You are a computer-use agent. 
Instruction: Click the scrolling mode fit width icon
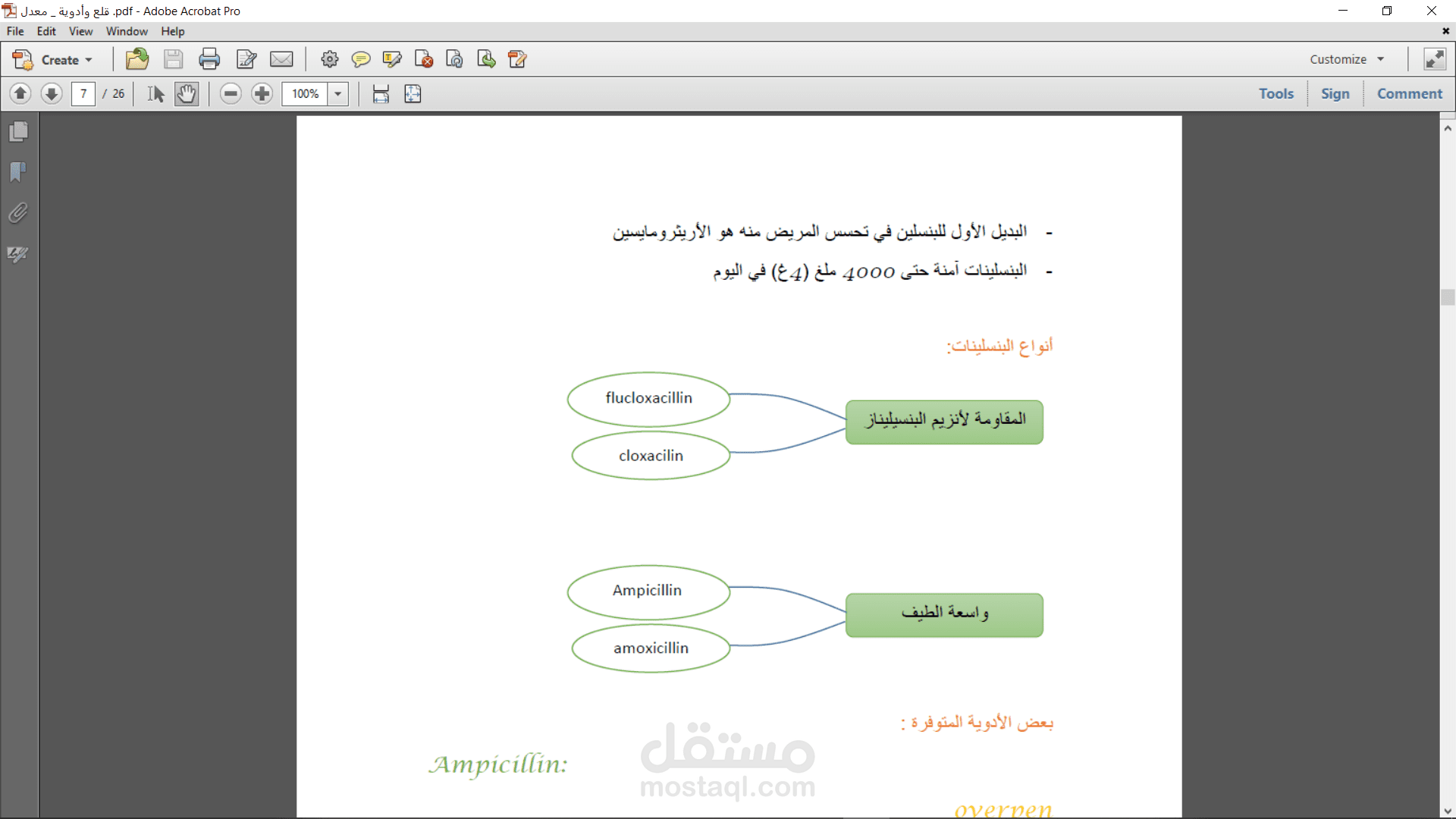[x=381, y=93]
